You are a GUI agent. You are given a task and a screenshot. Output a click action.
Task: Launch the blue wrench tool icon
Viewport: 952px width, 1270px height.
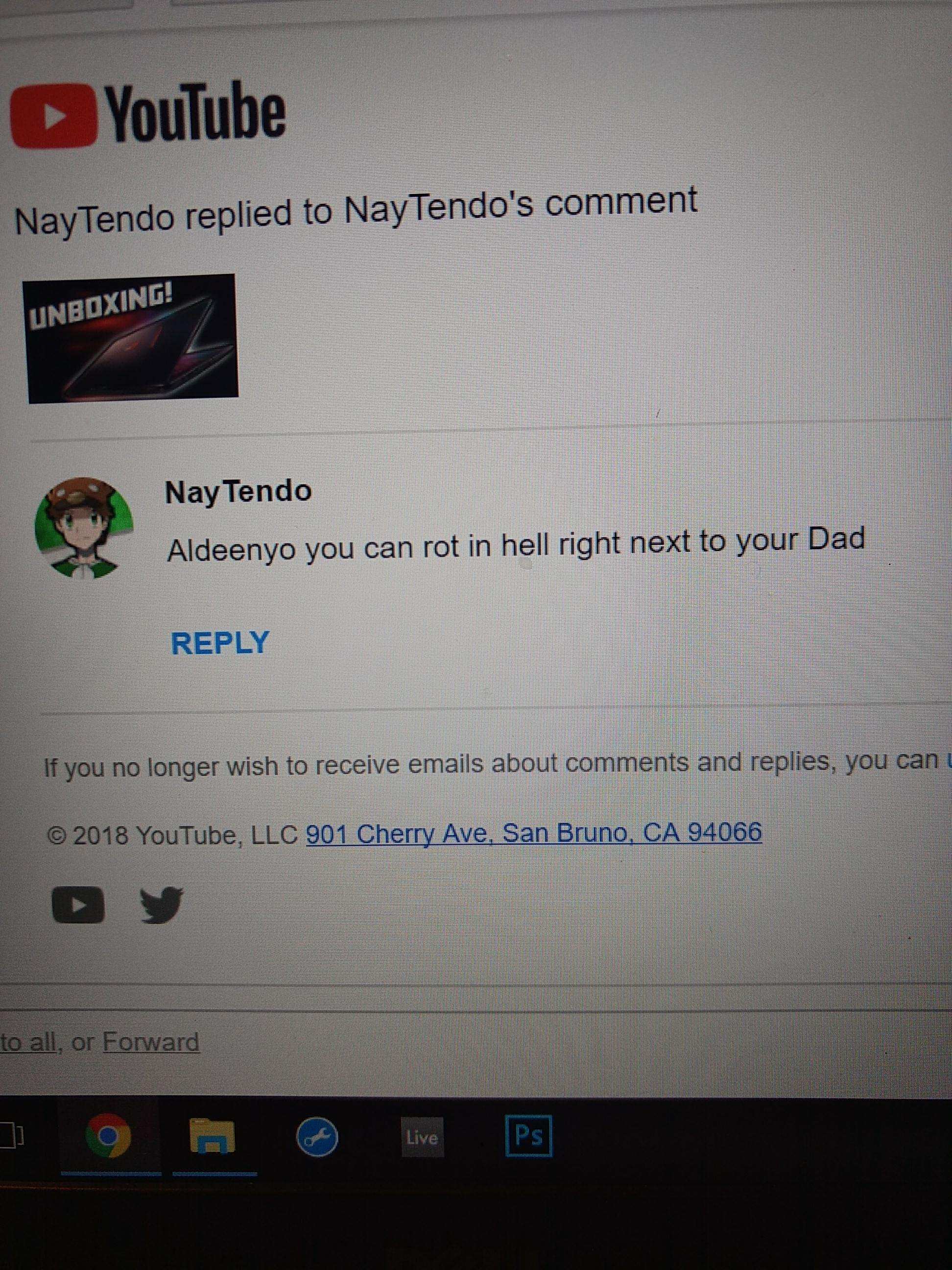(x=317, y=1137)
